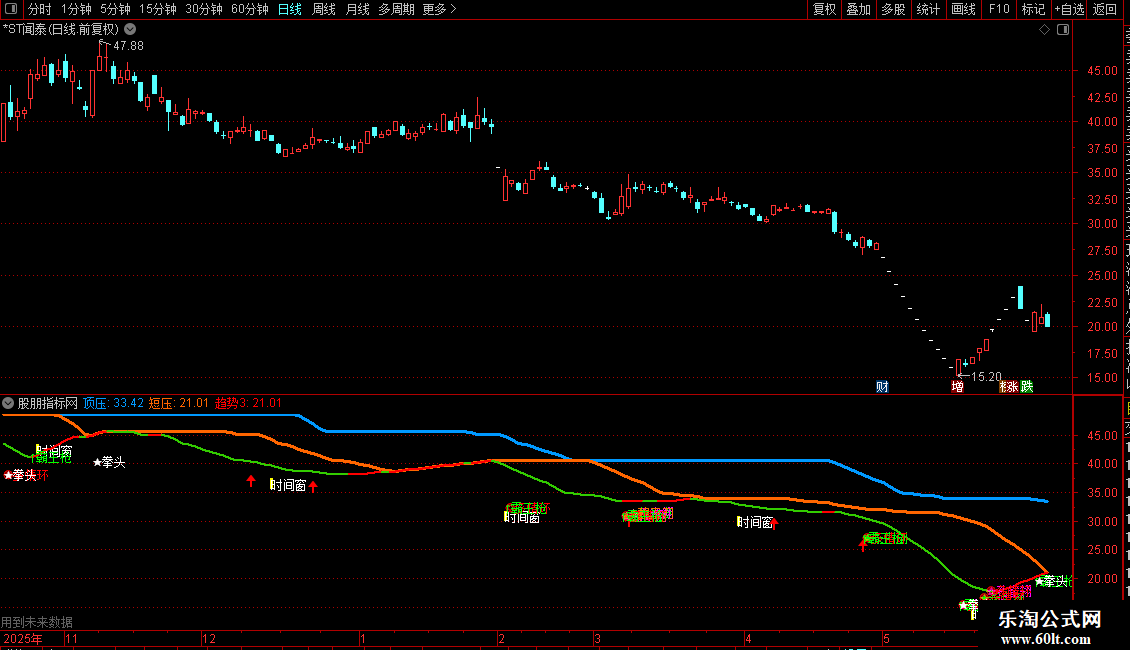Click the diamond icon above the chart

tap(1044, 30)
